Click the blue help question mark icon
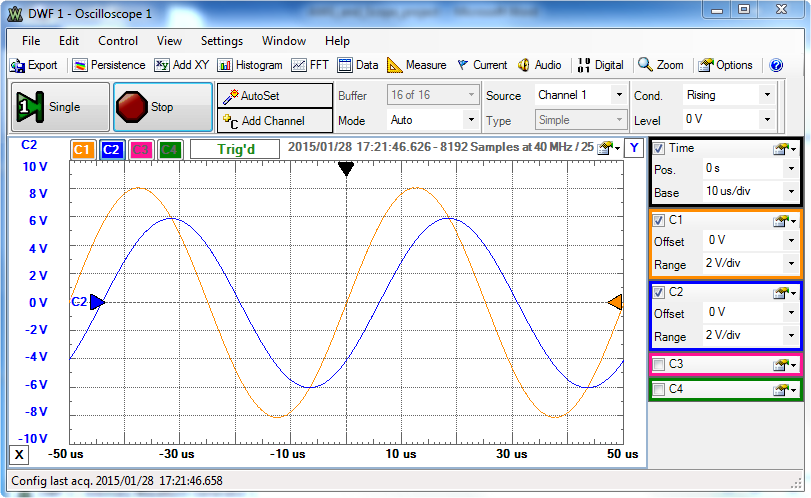This screenshot has height=498, width=811. pyautogui.click(x=776, y=65)
